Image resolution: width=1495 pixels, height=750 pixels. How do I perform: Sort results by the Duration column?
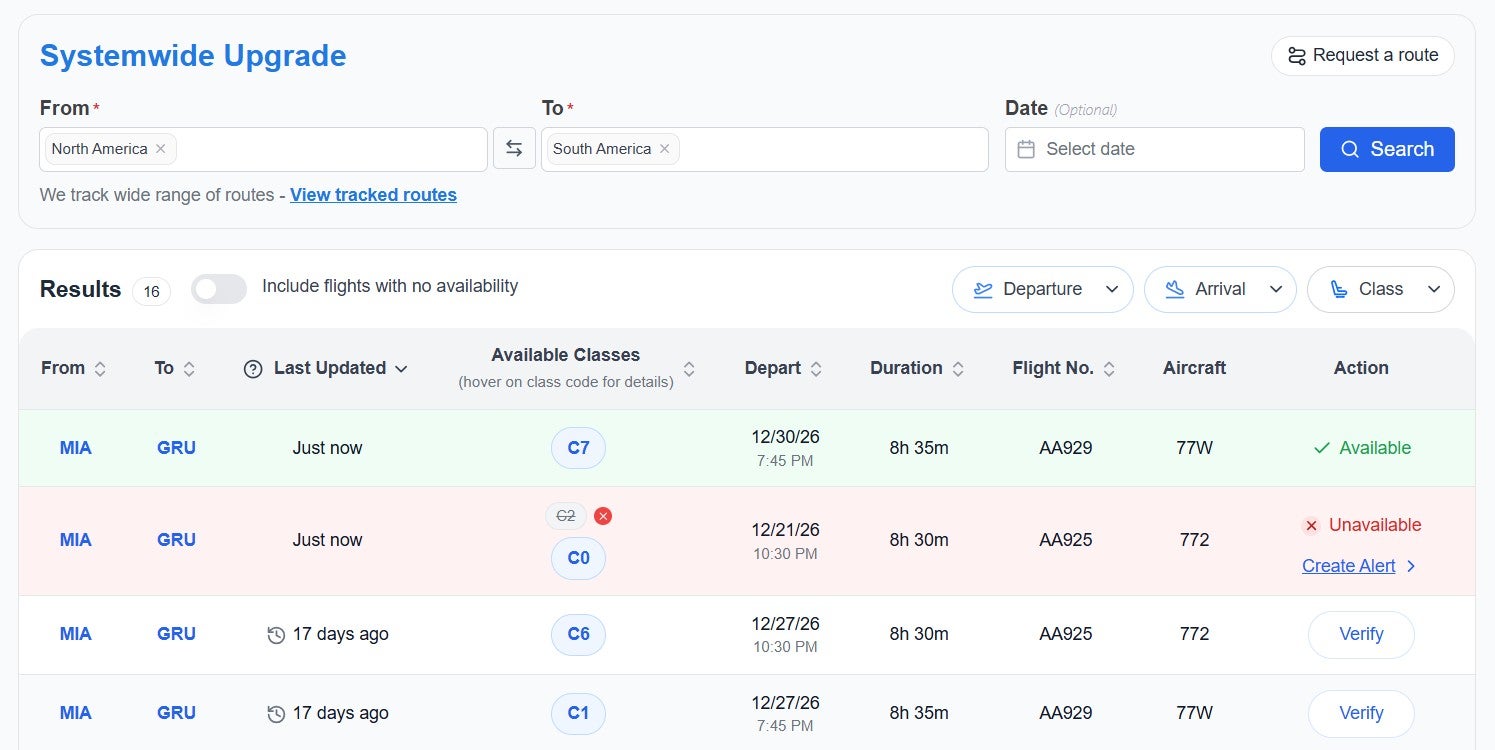point(916,368)
